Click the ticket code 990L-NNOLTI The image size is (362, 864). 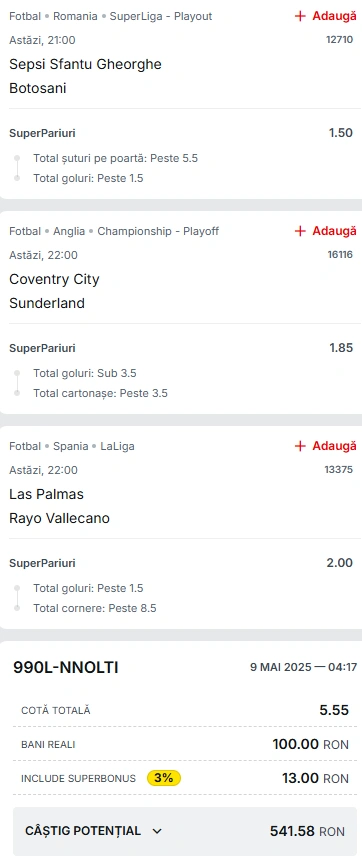point(66,667)
